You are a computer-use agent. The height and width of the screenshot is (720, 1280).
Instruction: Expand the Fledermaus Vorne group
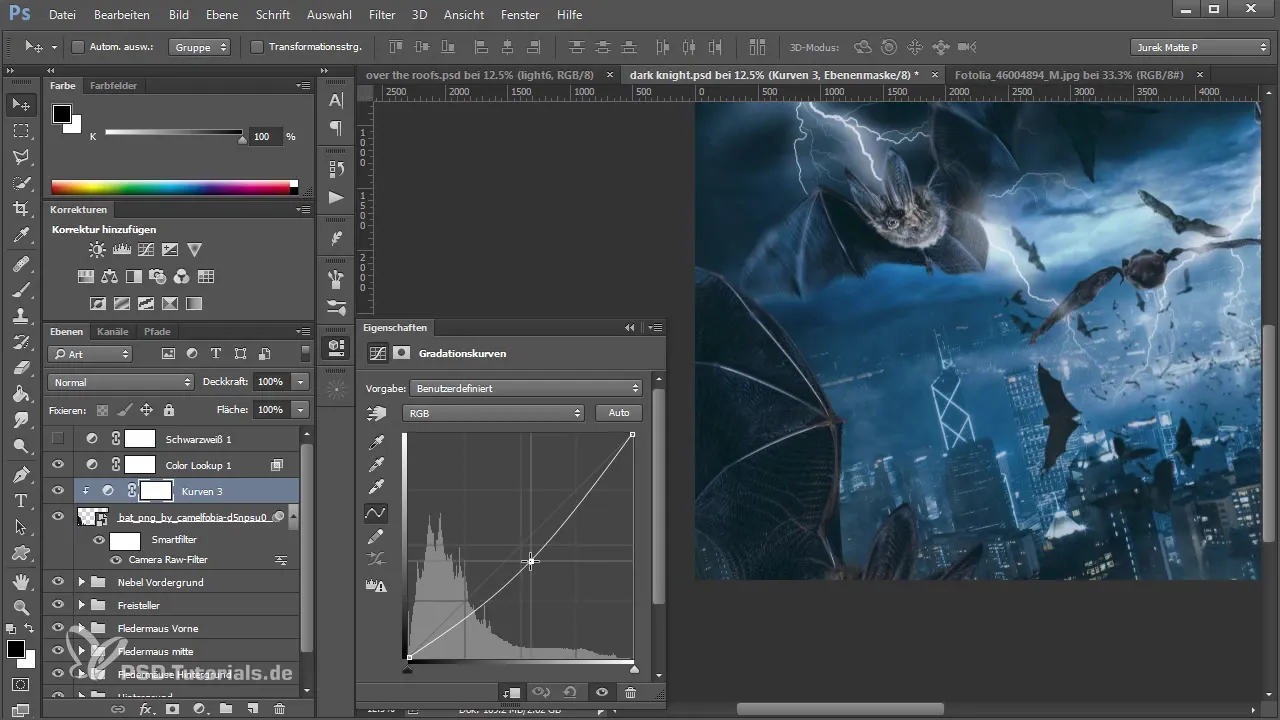click(x=81, y=628)
